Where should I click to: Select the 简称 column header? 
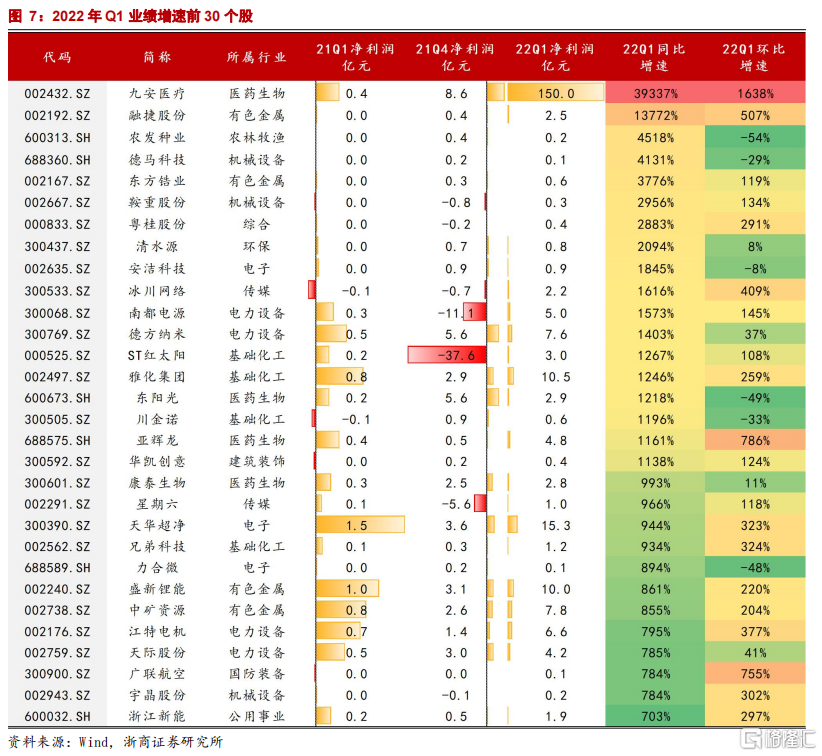(x=157, y=57)
